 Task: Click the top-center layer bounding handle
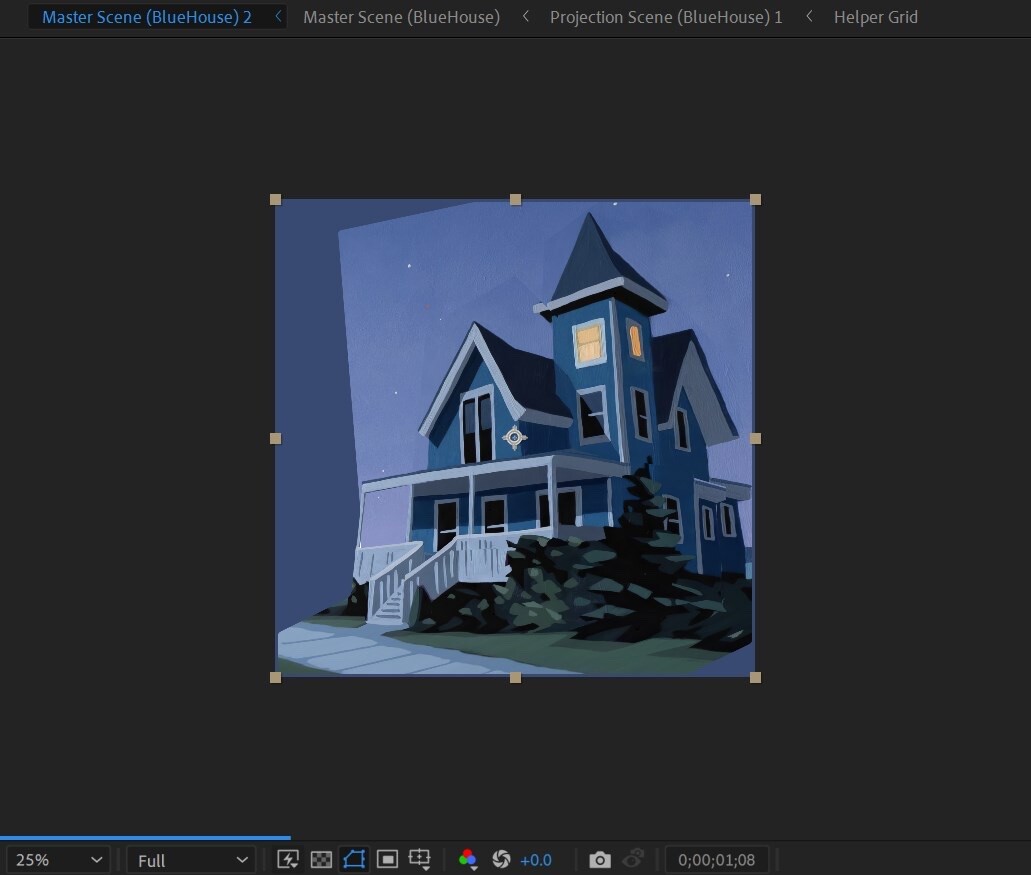pyautogui.click(x=516, y=199)
